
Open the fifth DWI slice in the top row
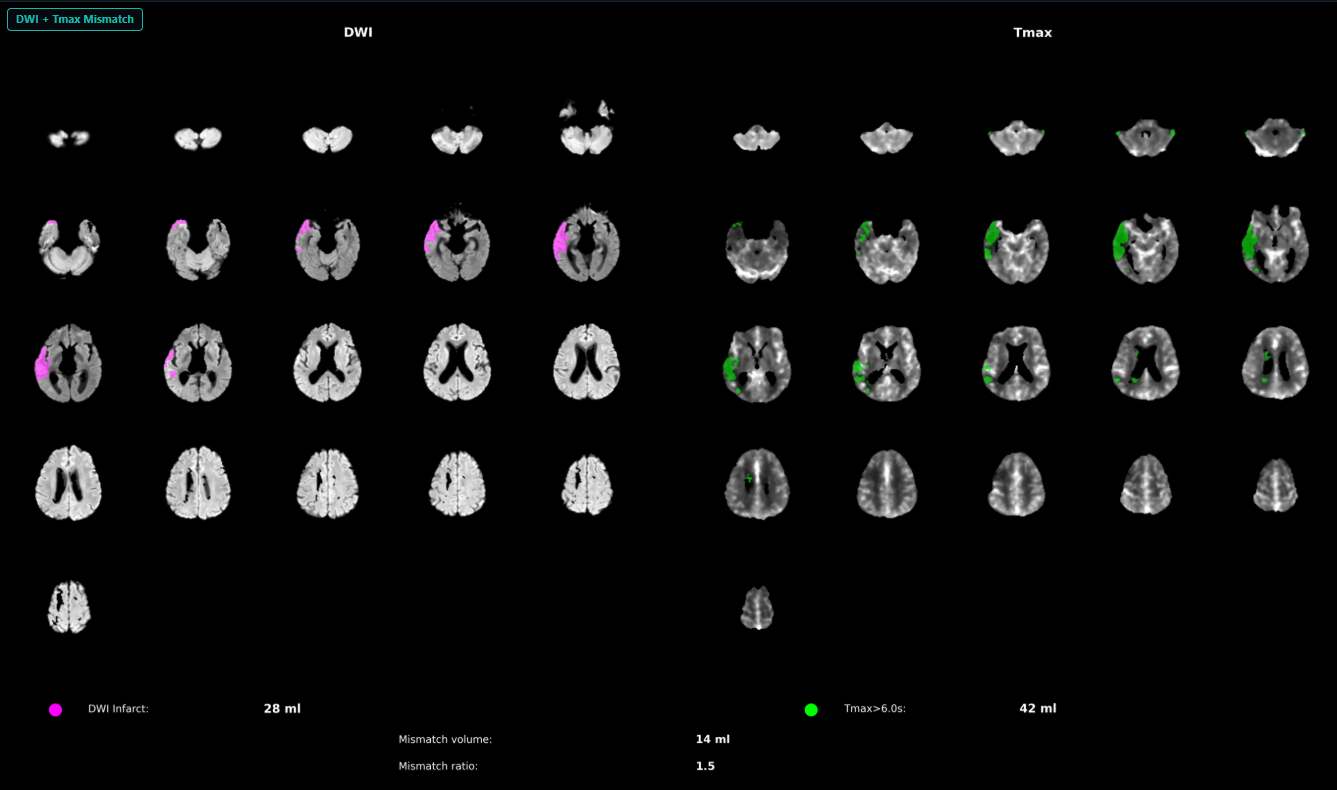(x=587, y=127)
